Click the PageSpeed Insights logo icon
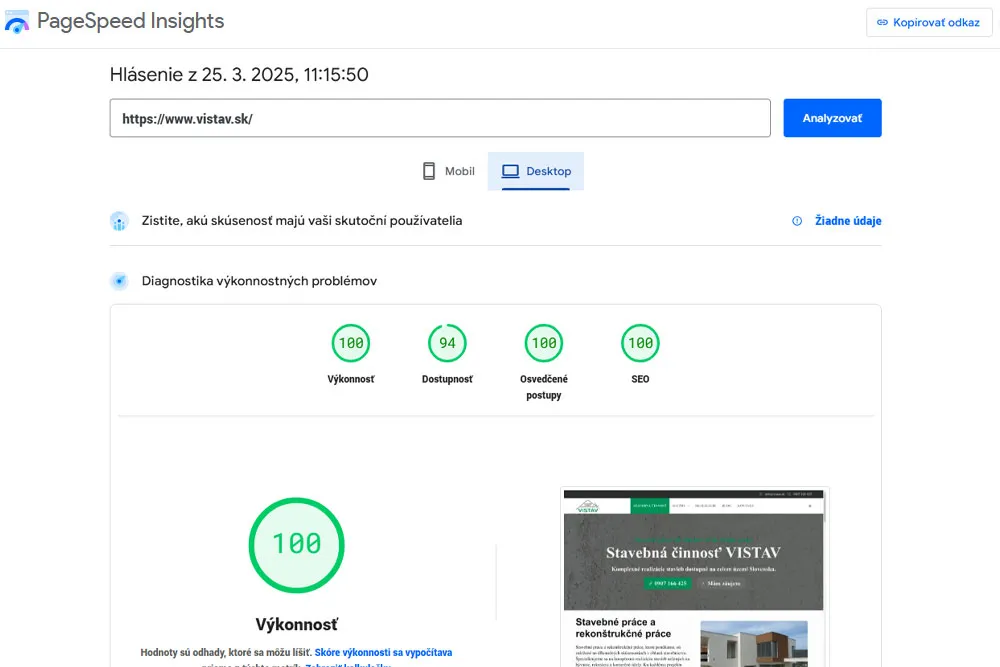 coord(17,22)
